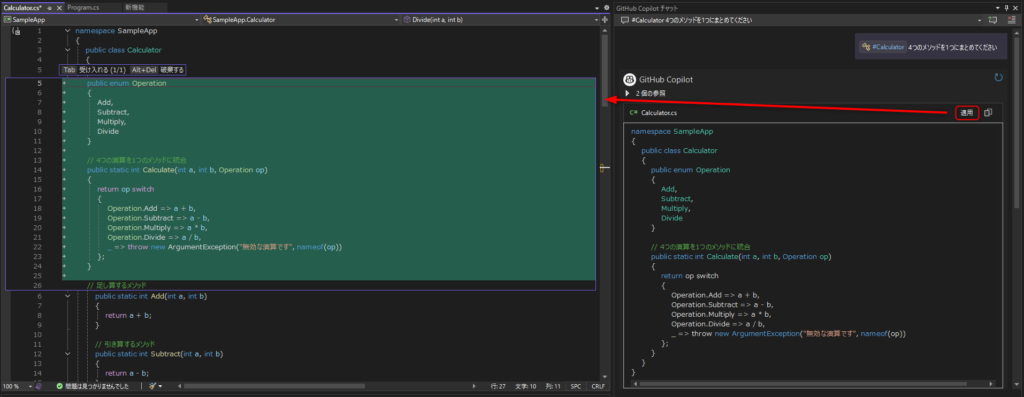Open Copilot chat window options arrow
Viewport: 1024px width, 397px height.
[997, 8]
